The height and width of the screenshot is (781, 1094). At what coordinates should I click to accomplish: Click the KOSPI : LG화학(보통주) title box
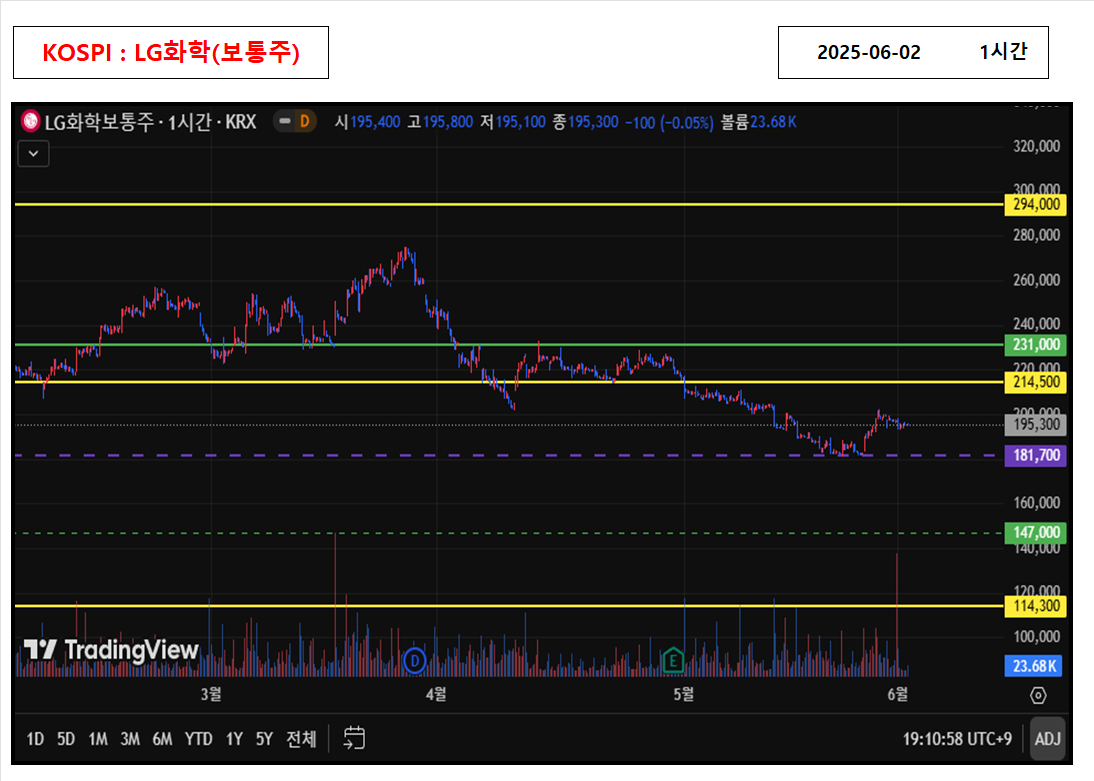(x=171, y=52)
